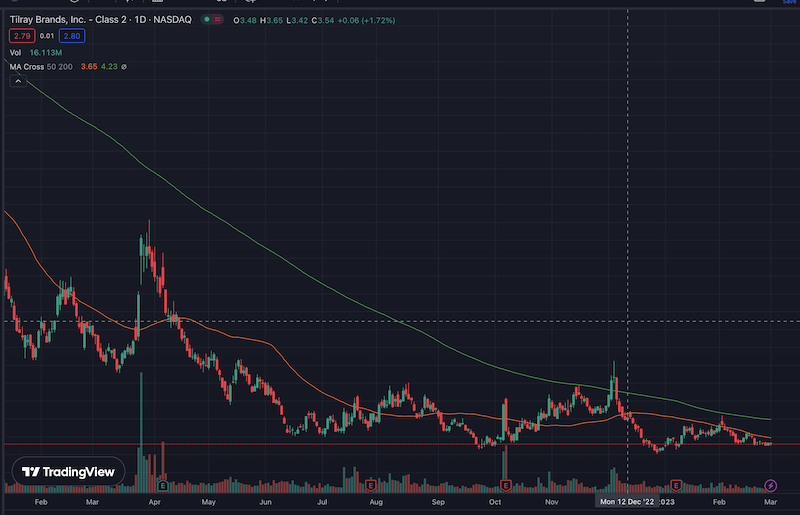Click the close price value C3.54
The image size is (800, 515).
click(323, 20)
